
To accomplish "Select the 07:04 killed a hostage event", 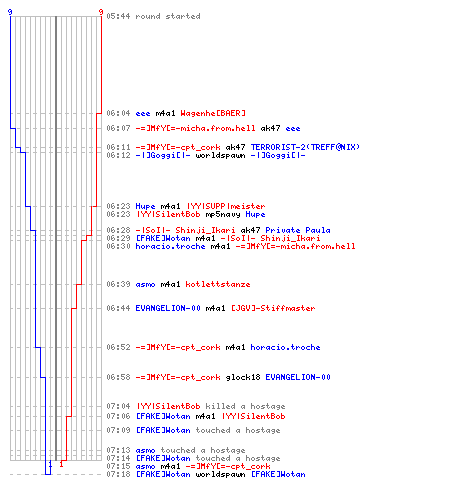I will click(196, 406).
